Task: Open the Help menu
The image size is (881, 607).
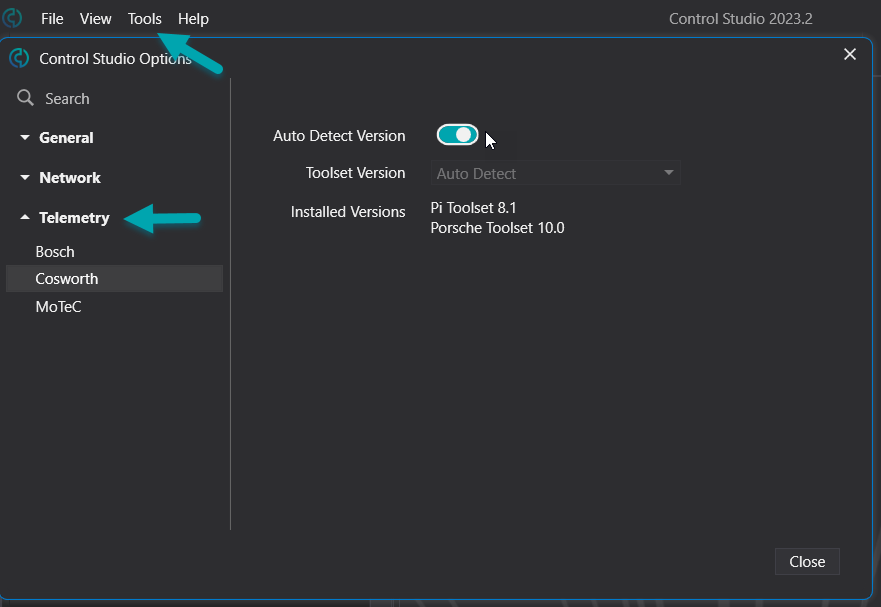Action: [x=193, y=19]
